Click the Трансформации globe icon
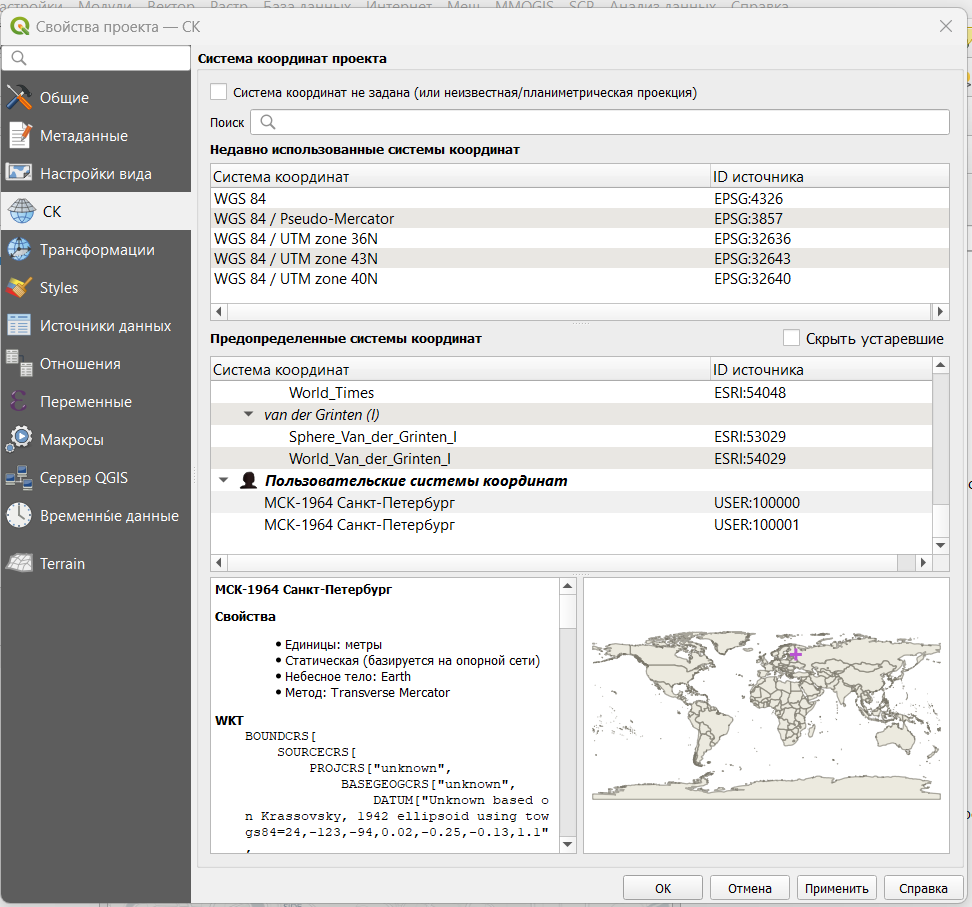972x907 pixels. 19,249
